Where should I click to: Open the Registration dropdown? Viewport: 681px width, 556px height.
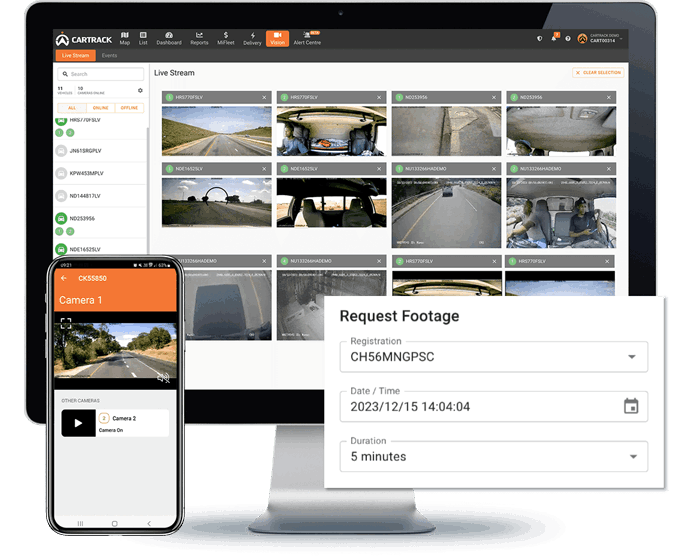coord(630,356)
